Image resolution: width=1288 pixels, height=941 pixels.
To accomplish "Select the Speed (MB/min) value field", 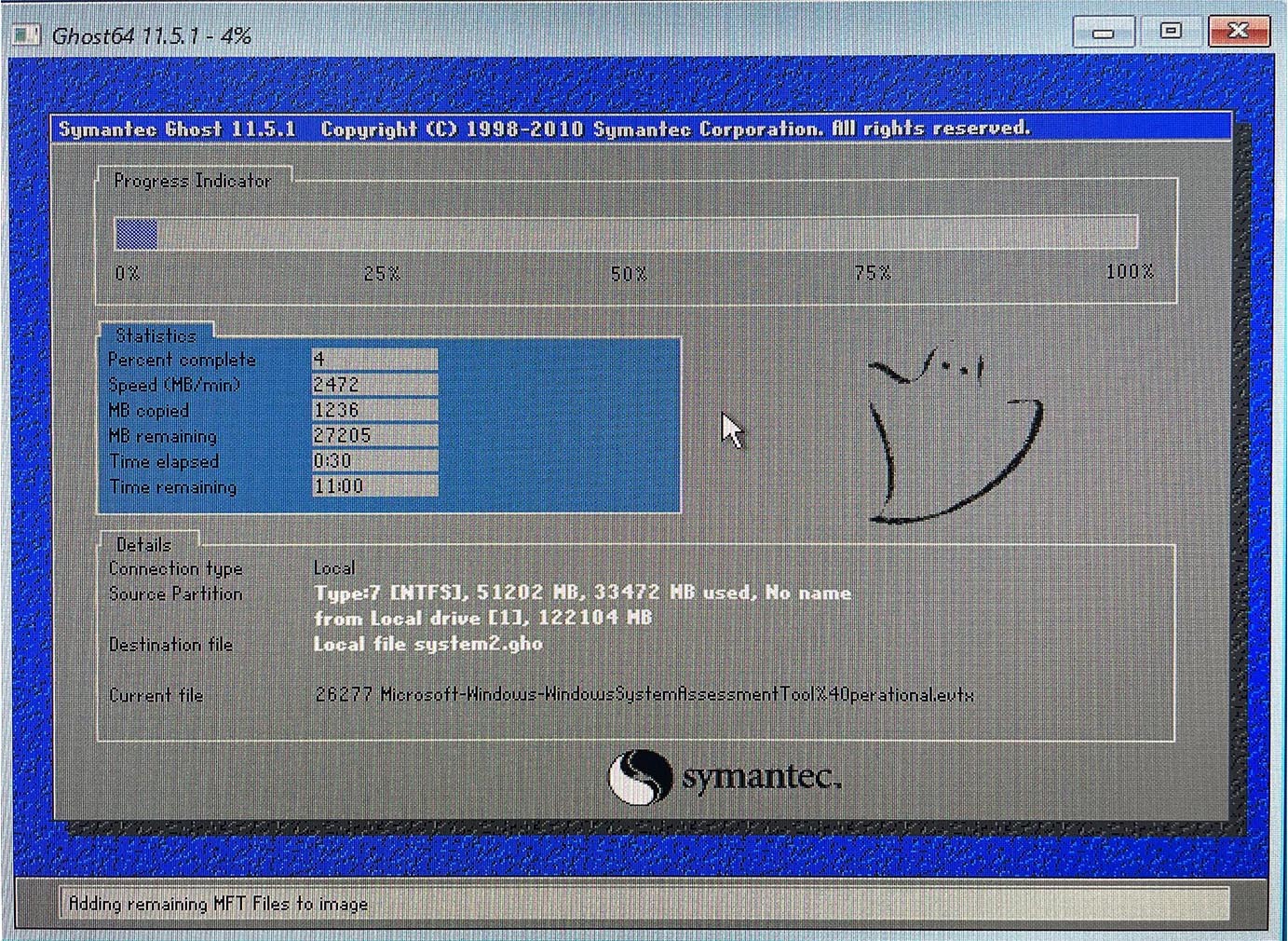I will [x=374, y=385].
